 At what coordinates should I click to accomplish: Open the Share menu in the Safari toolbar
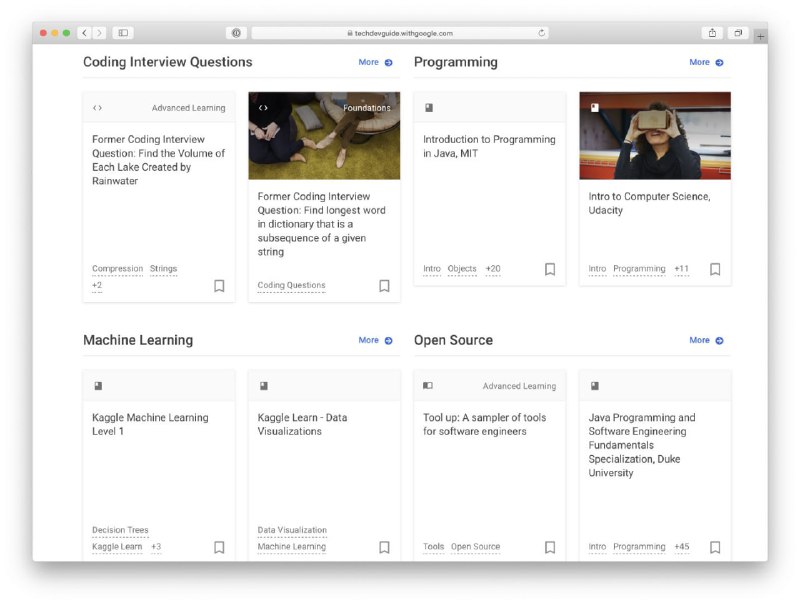[711, 32]
